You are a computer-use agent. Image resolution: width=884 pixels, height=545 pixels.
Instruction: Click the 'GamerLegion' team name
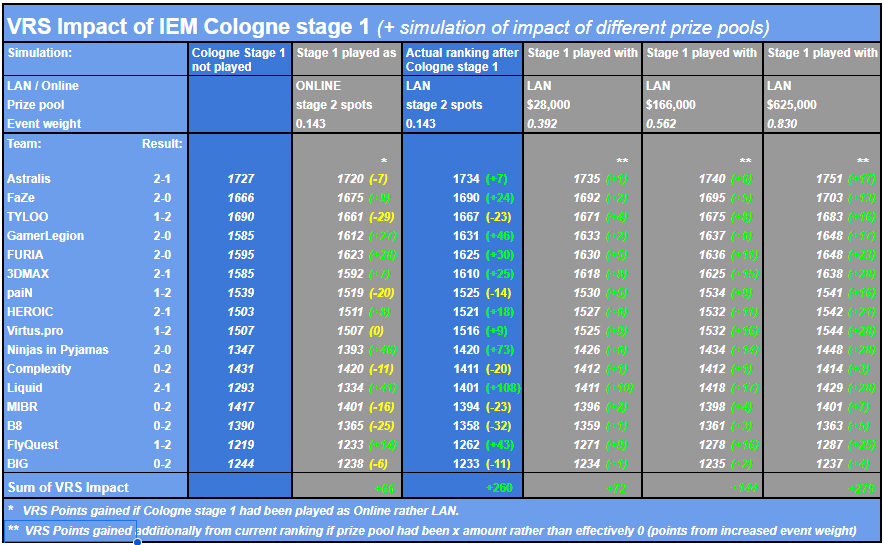[45, 236]
